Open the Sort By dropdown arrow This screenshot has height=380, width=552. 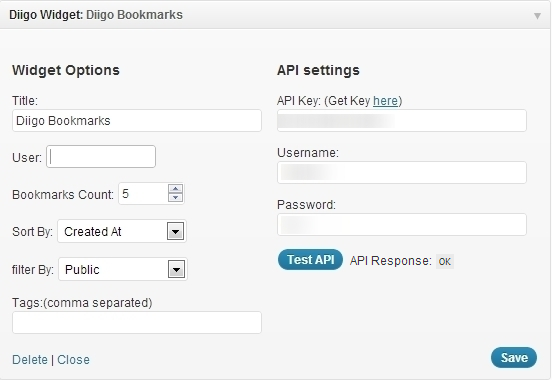click(x=175, y=231)
